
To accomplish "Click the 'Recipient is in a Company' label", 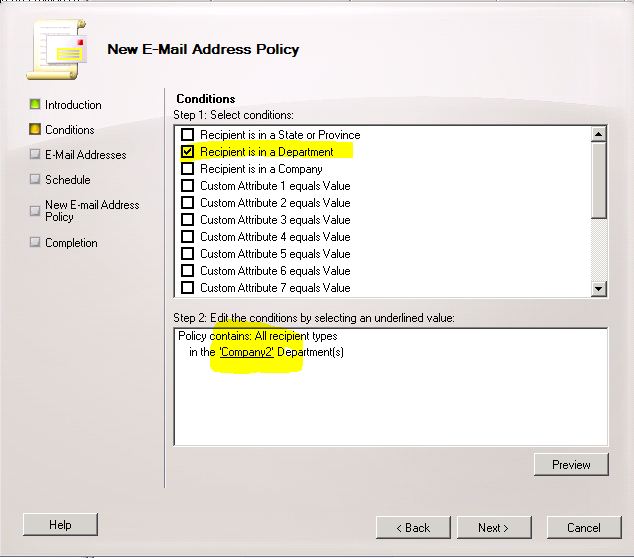I will [x=261, y=169].
